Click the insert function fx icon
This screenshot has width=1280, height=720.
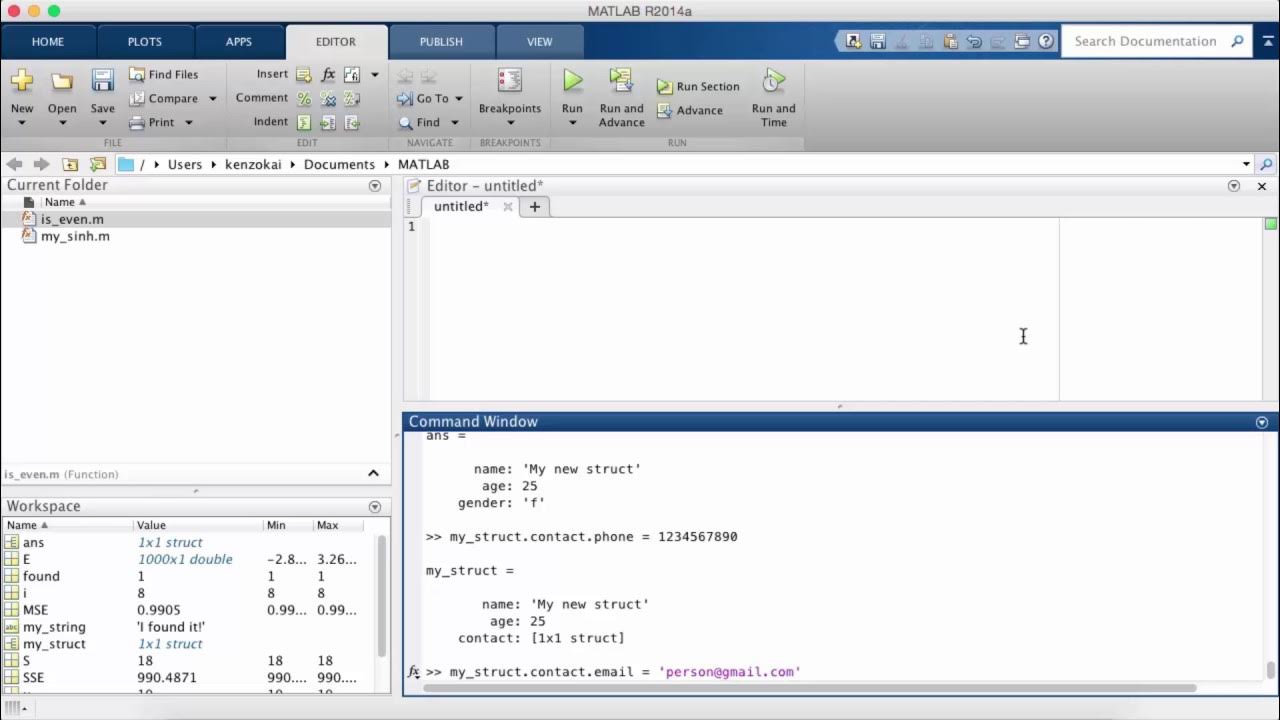pos(328,74)
